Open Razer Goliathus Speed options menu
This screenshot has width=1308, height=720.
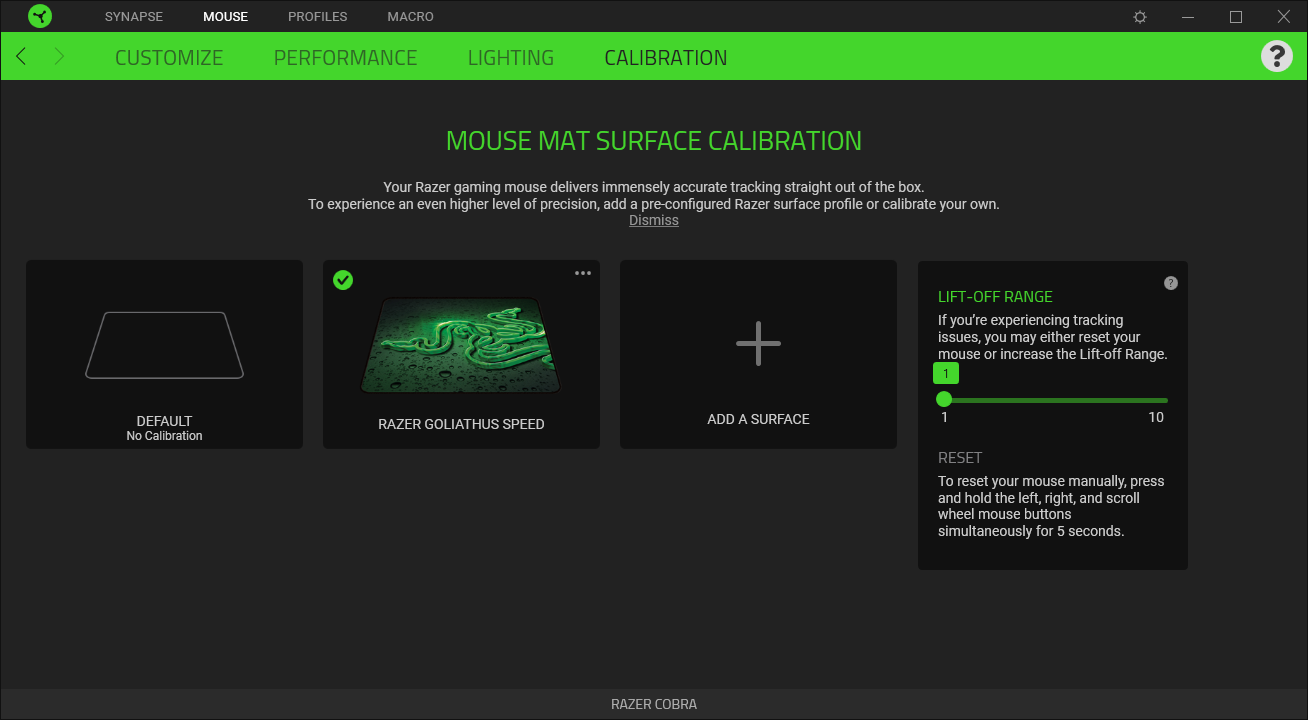point(583,274)
